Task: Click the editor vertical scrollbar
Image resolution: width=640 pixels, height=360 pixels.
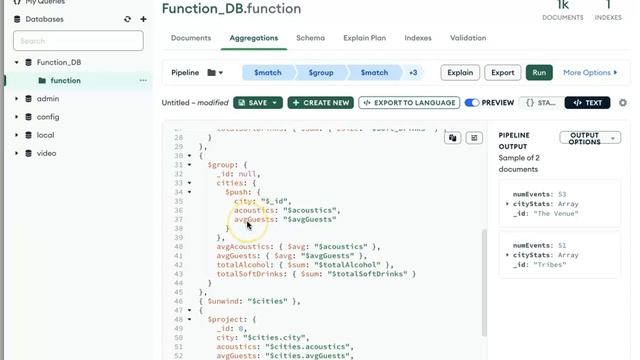Action: pos(484,282)
